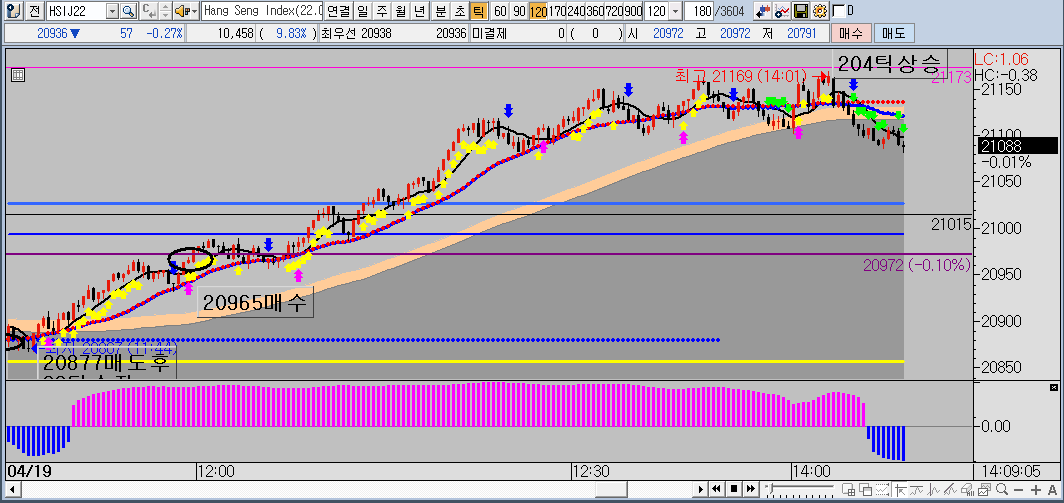Select the 틱 tick period
The image size is (1064, 503).
coord(478,11)
